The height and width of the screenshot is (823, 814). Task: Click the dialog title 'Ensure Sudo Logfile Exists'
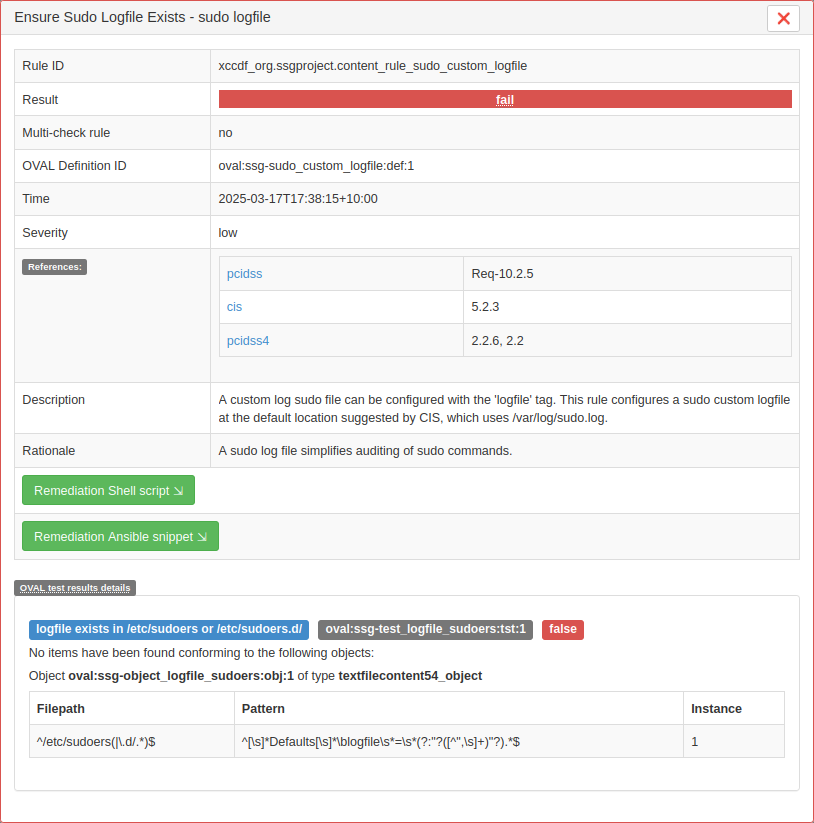[x=142, y=18]
